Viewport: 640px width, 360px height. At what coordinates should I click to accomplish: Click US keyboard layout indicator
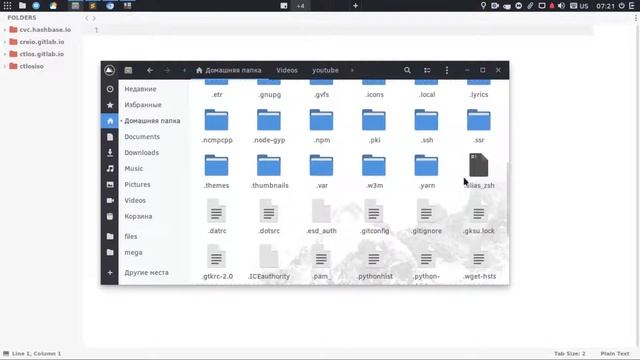click(579, 6)
